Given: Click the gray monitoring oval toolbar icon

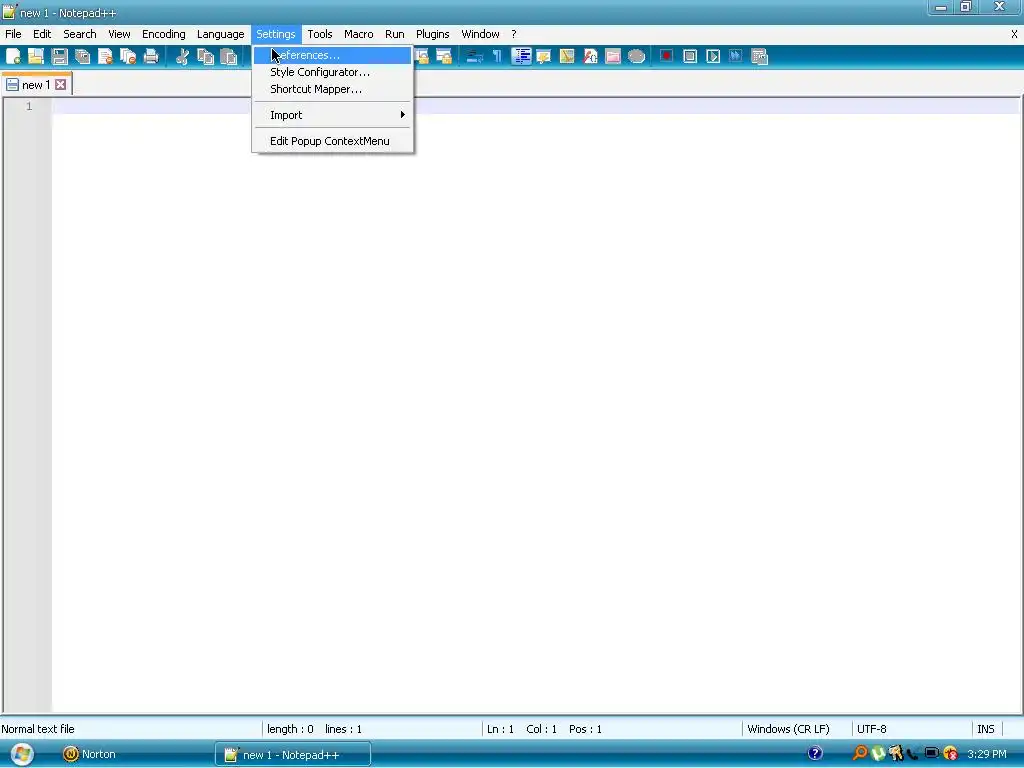Looking at the screenshot, I should 636,57.
